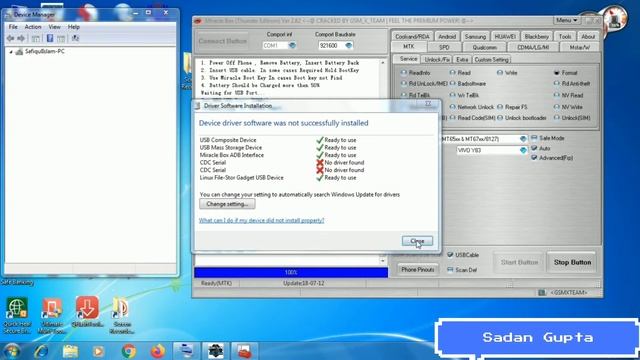Switch to the SPD tab

coord(444,47)
